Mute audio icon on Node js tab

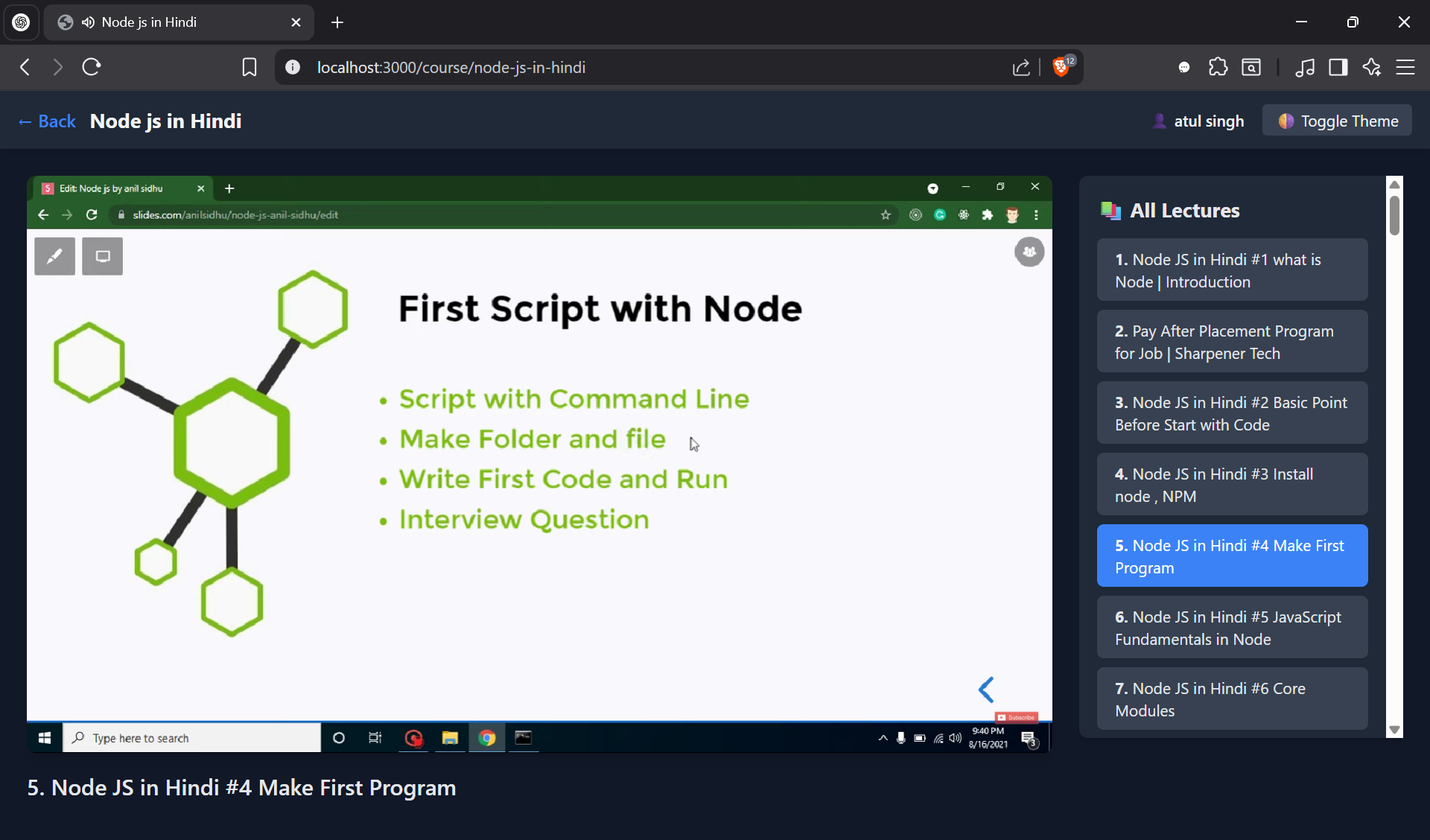click(x=89, y=22)
